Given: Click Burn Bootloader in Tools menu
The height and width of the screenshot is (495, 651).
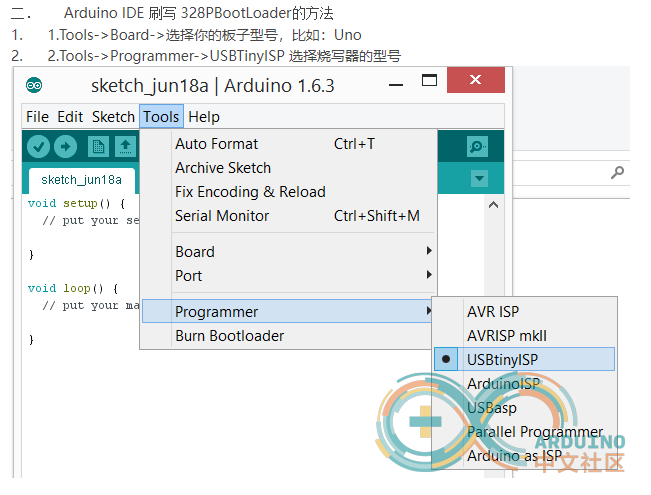Looking at the screenshot, I should click(229, 336).
